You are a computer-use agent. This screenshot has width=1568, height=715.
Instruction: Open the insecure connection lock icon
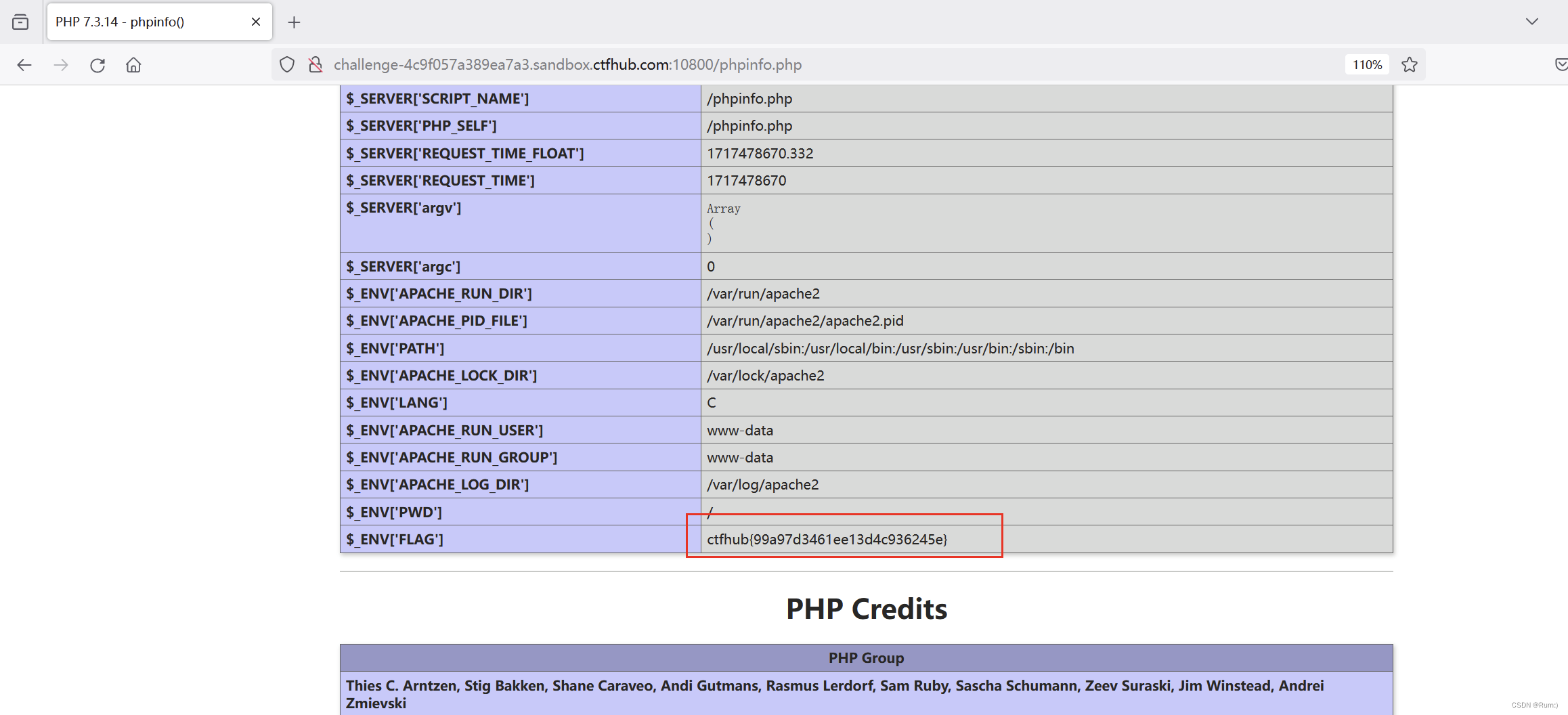[x=315, y=65]
